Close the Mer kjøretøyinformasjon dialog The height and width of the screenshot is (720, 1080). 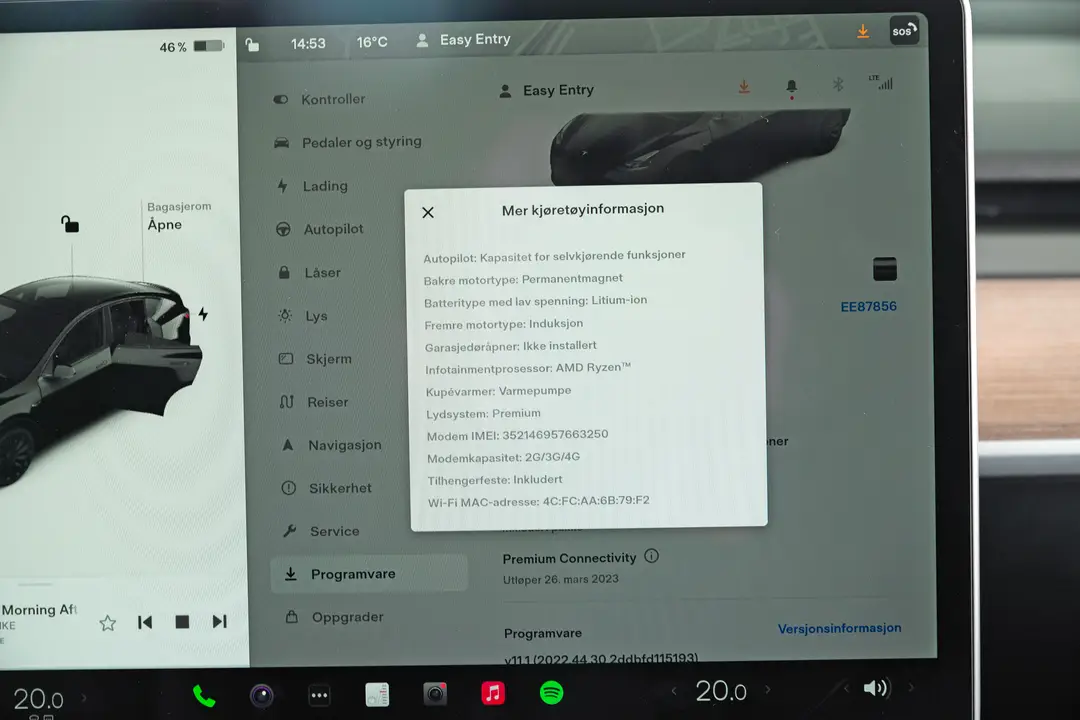coord(428,212)
